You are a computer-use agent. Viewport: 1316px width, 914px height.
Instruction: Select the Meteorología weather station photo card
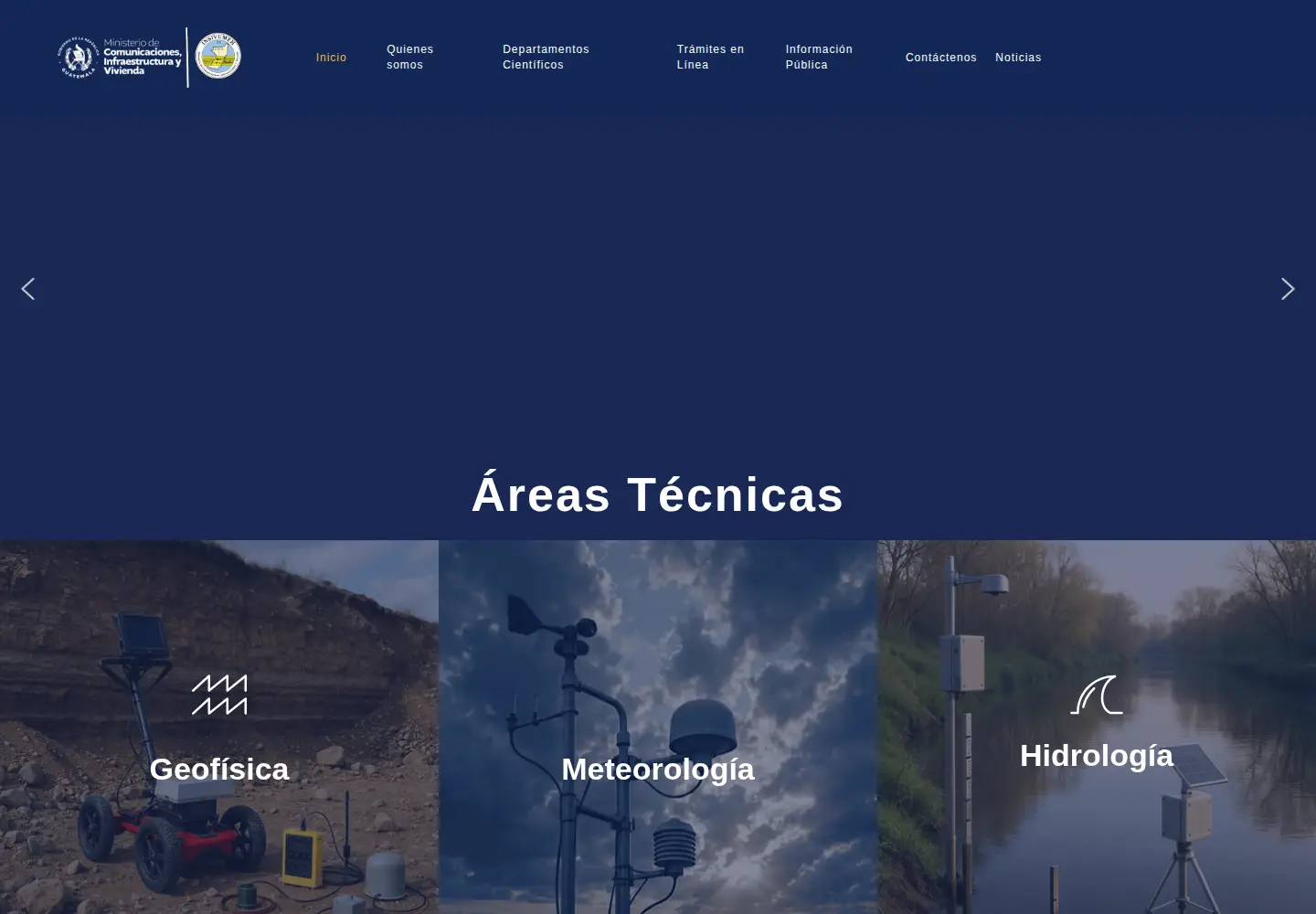(658, 727)
